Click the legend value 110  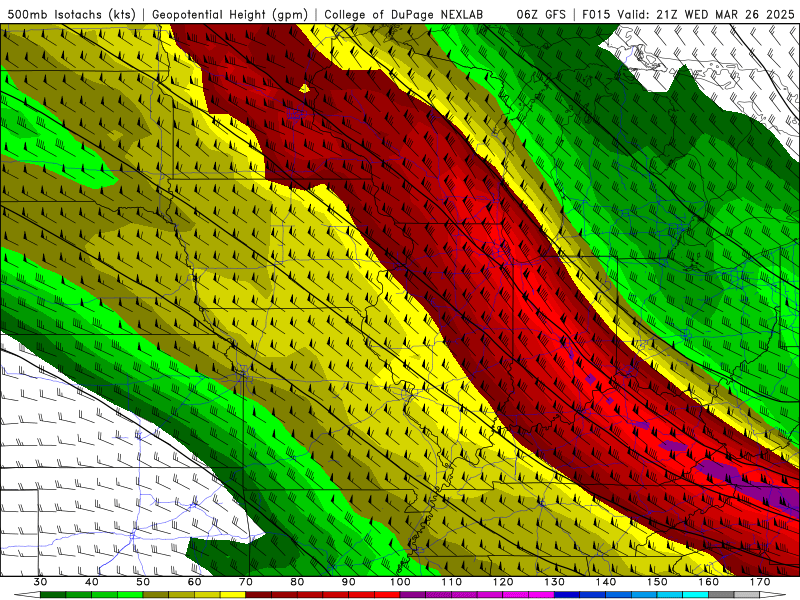click(x=452, y=582)
